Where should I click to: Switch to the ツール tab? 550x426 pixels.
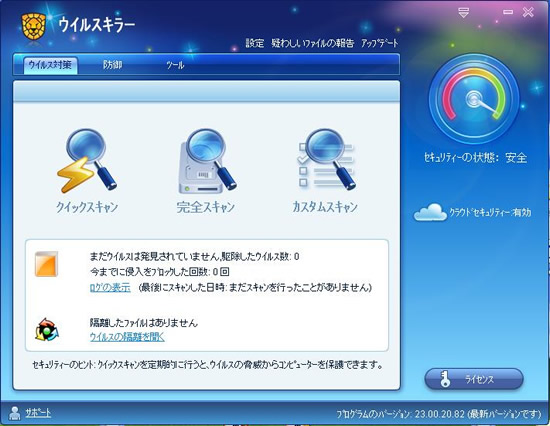(x=175, y=65)
